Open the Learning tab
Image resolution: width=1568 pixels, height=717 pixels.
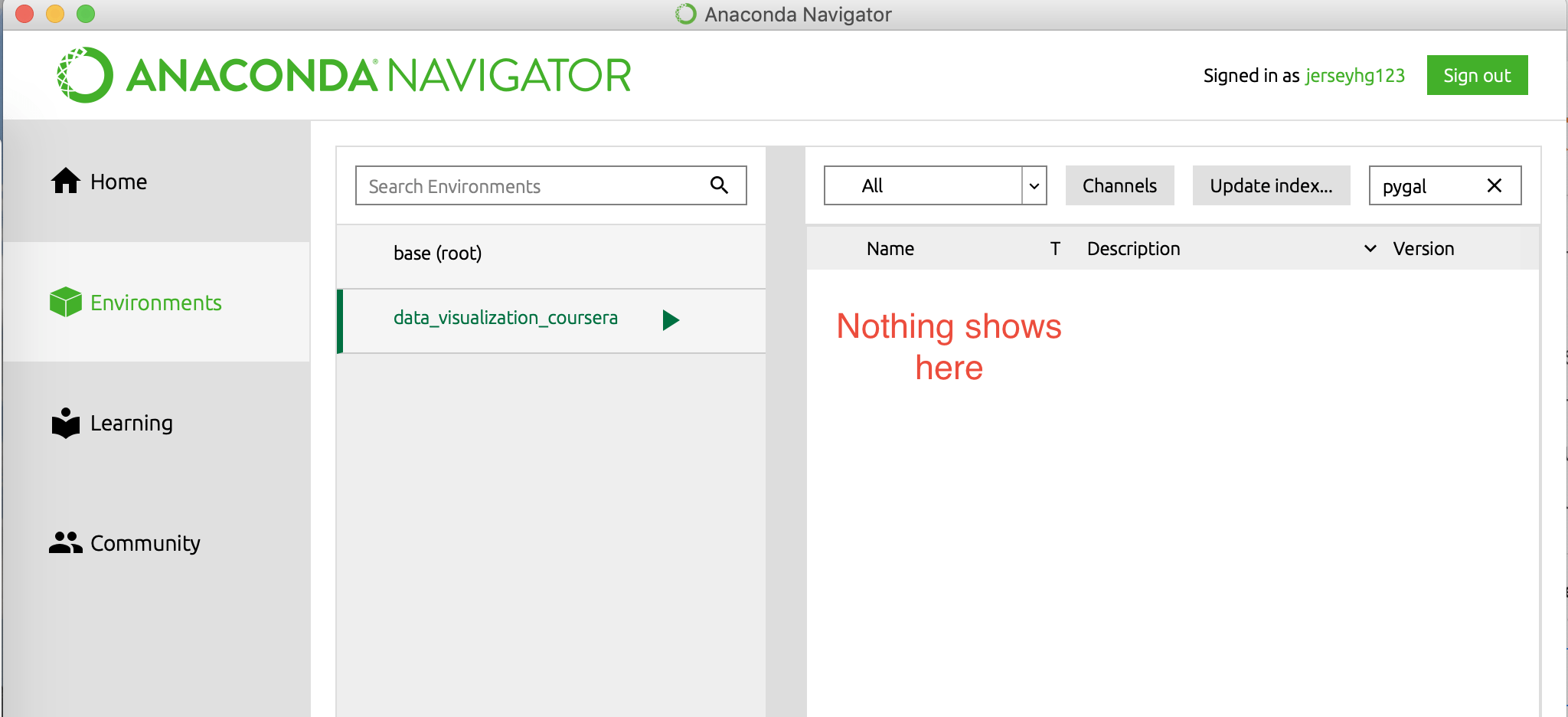[157, 423]
